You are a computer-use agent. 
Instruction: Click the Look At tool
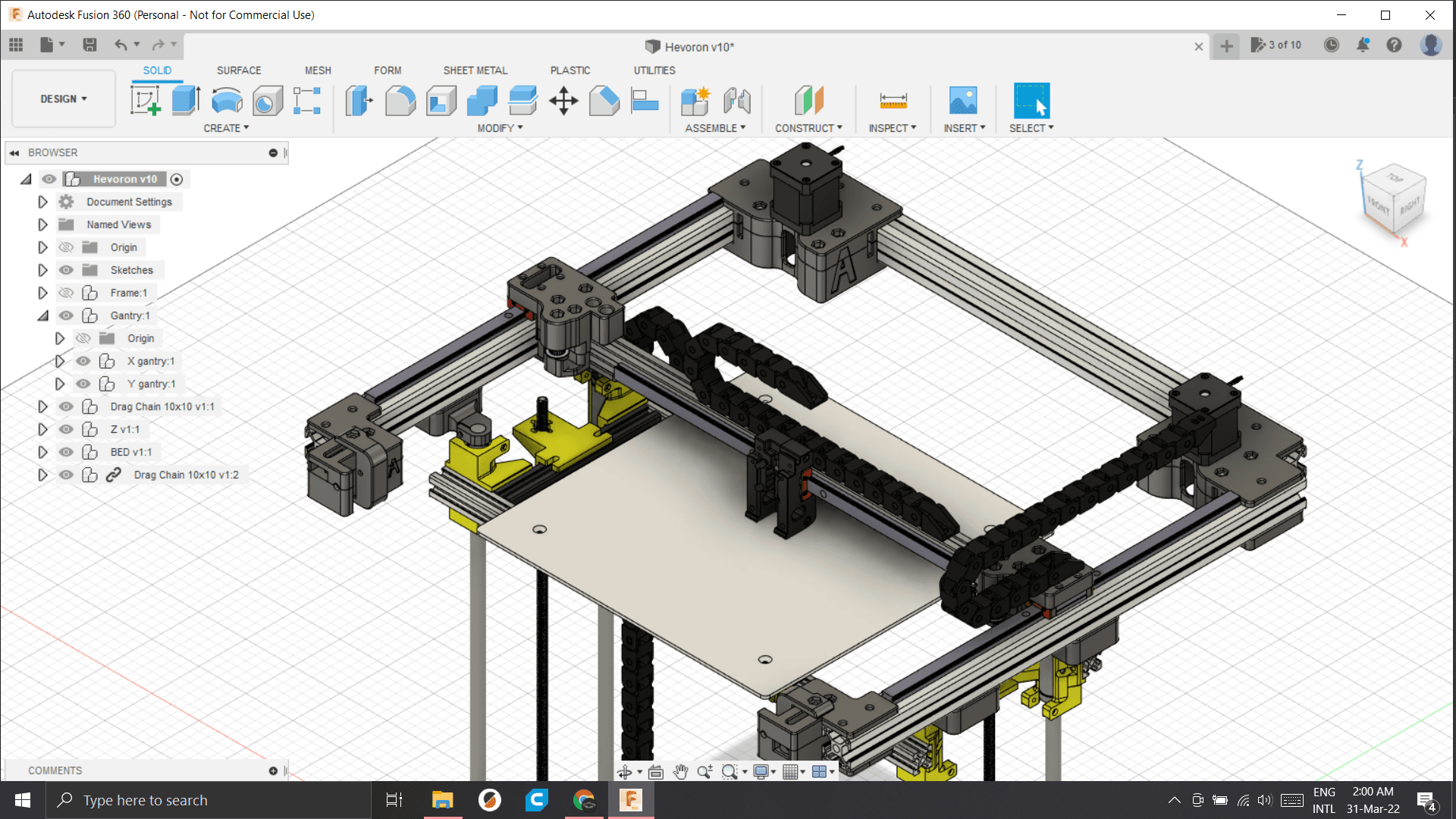tap(656, 772)
